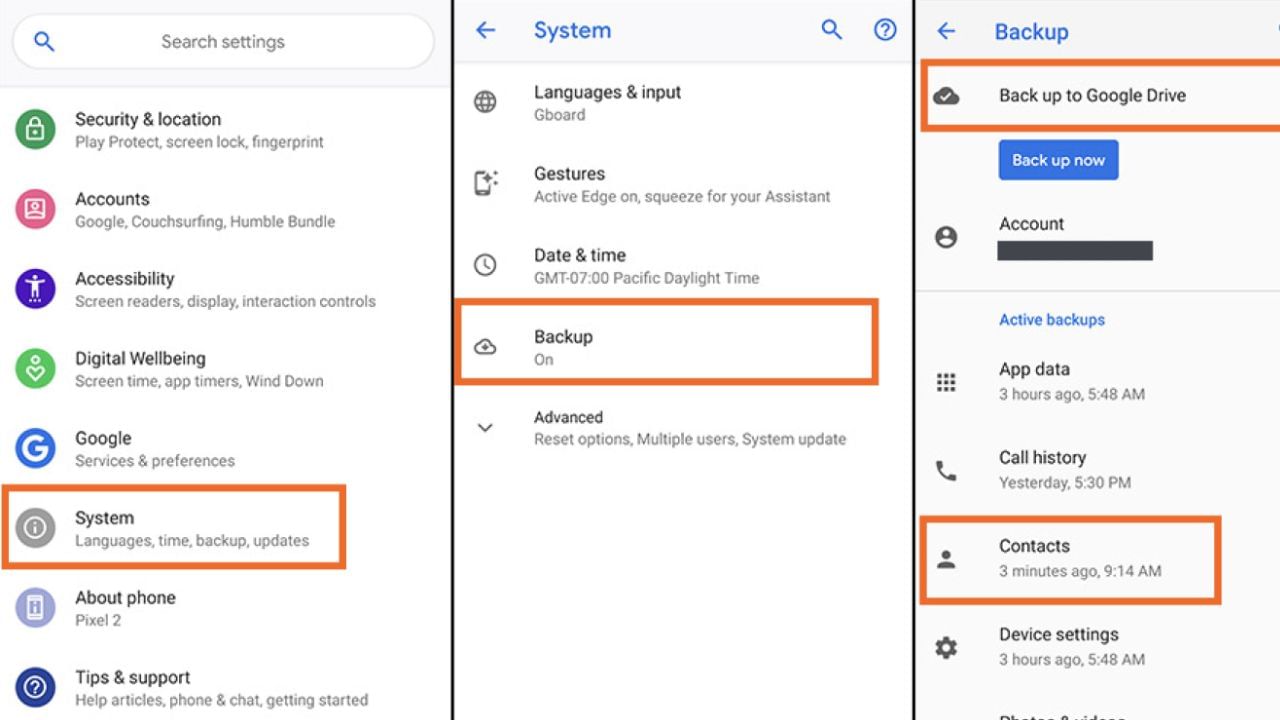This screenshot has width=1280, height=720.
Task: Open Languages & input Gboard
Action: [683, 102]
